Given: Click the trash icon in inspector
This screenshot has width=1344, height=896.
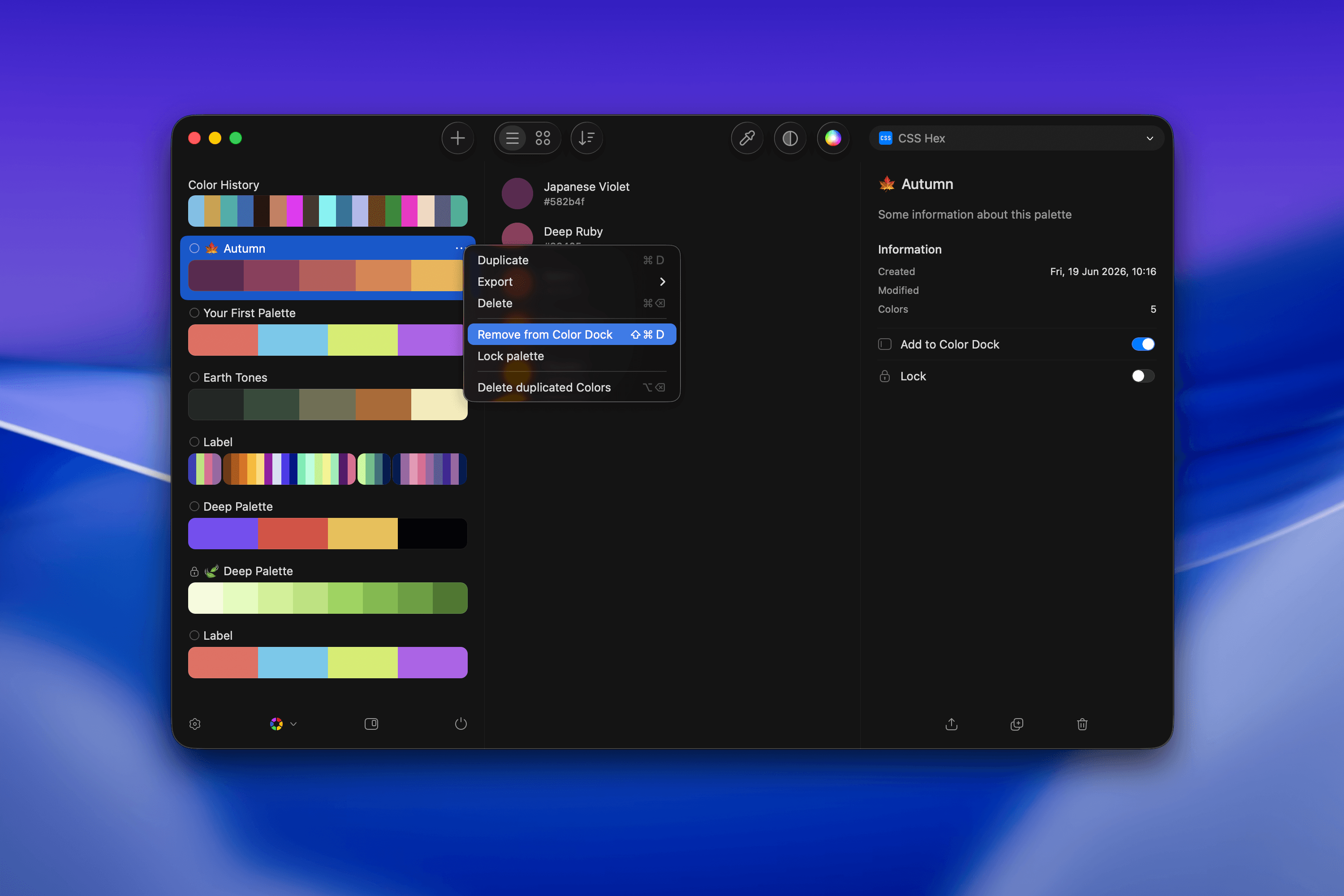Looking at the screenshot, I should click(1082, 724).
